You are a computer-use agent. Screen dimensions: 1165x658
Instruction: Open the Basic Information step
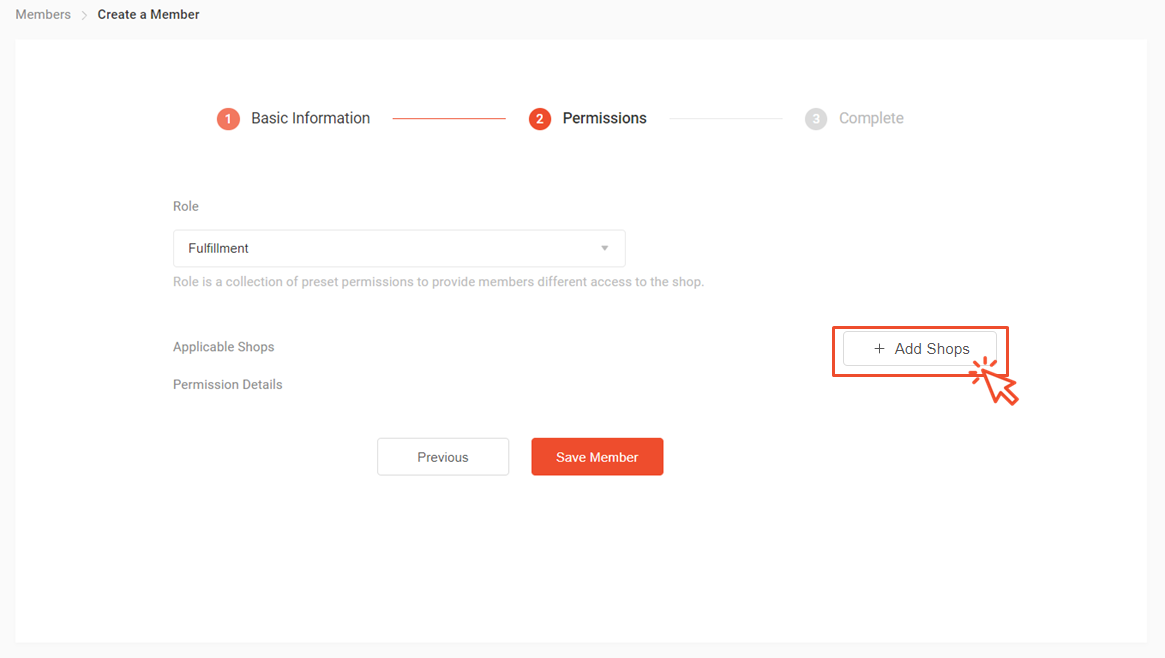tap(311, 118)
